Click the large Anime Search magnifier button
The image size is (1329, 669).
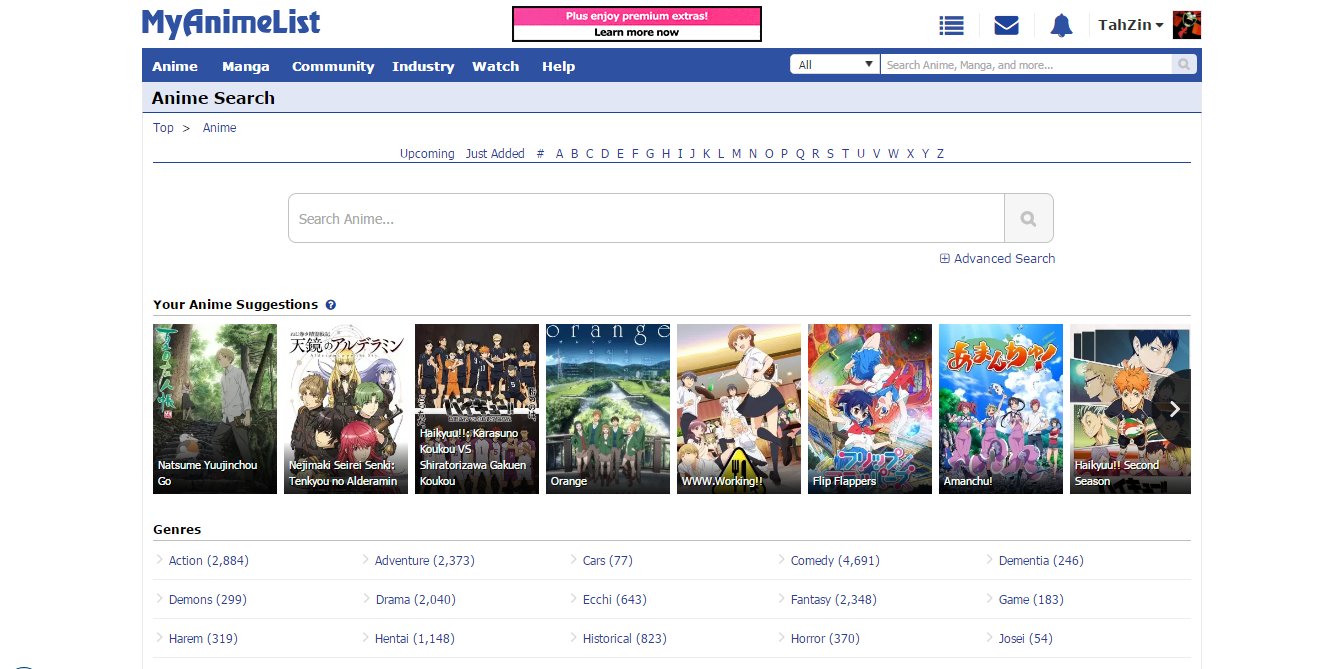click(x=1028, y=219)
